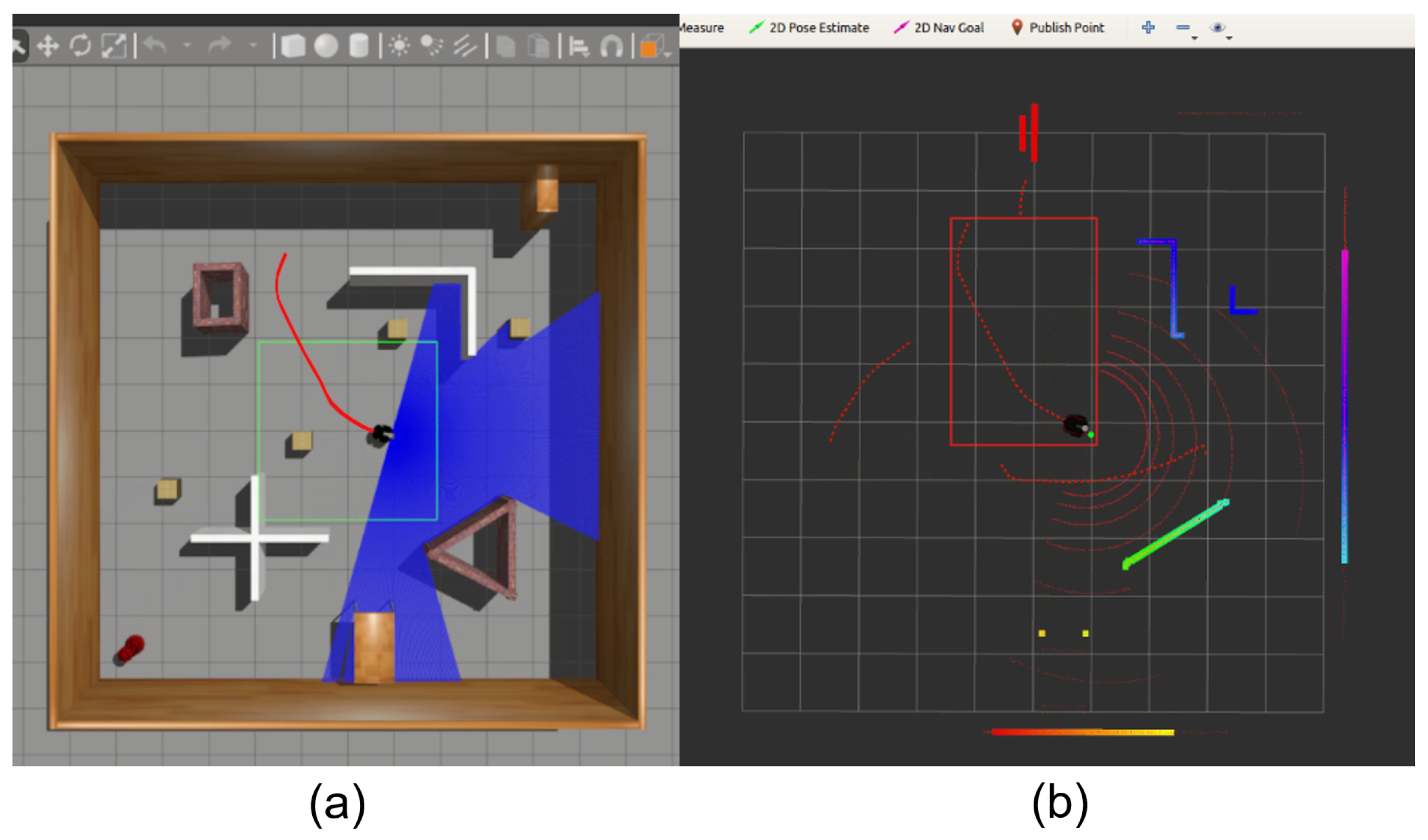The width and height of the screenshot is (1428, 840).
Task: Open the redo history dropdown arrow
Action: [x=254, y=45]
